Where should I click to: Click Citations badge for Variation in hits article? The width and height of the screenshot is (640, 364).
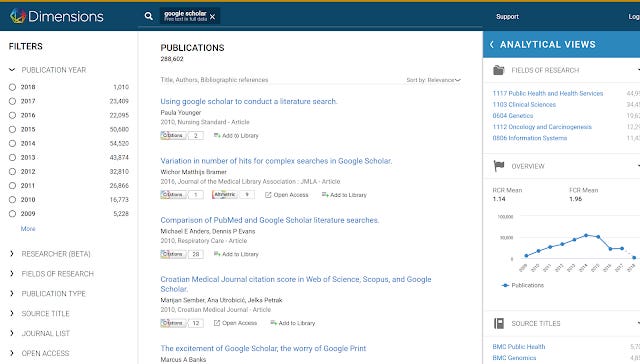182,195
